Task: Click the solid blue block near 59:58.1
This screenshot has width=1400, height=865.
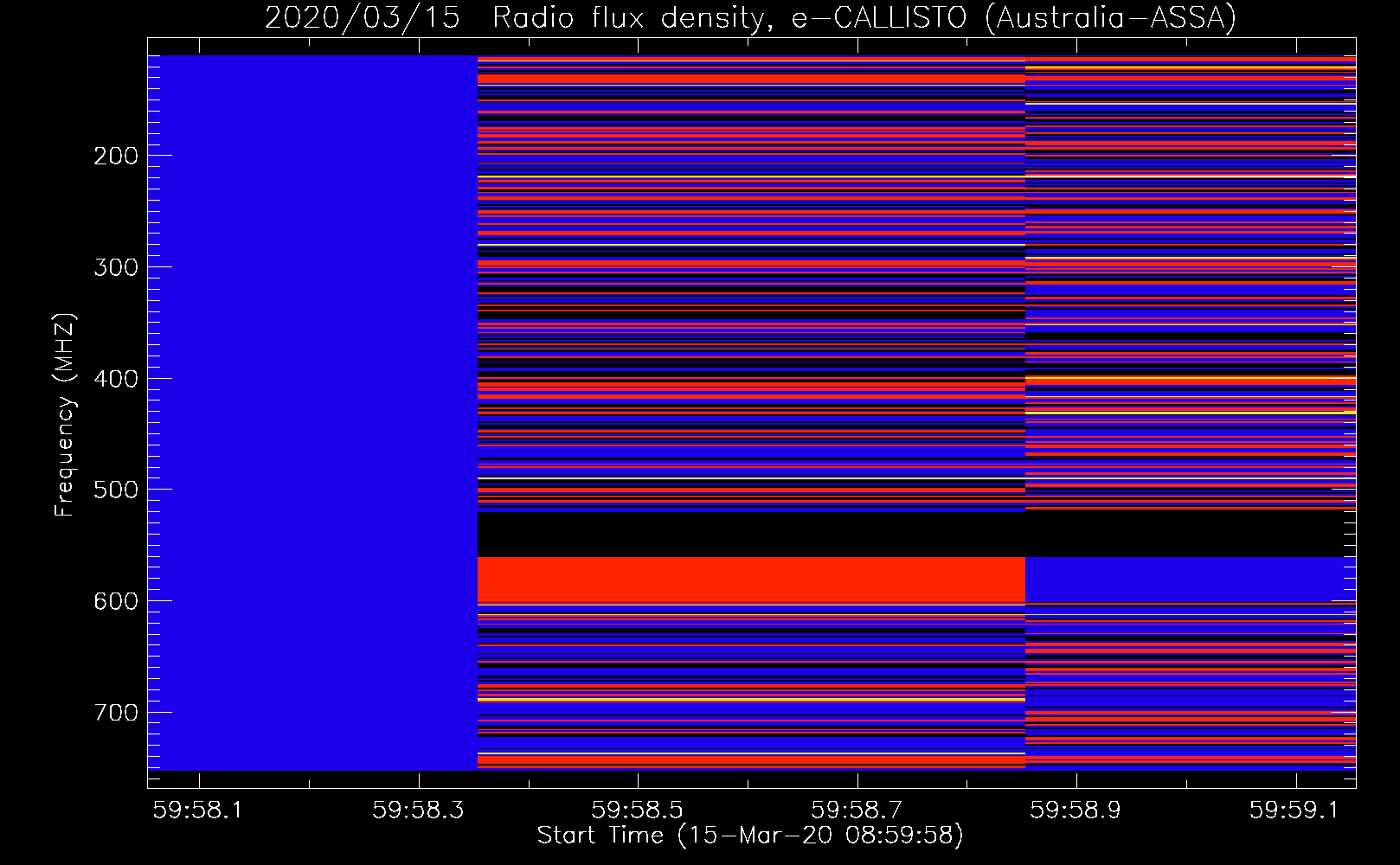Action: [x=312, y=413]
